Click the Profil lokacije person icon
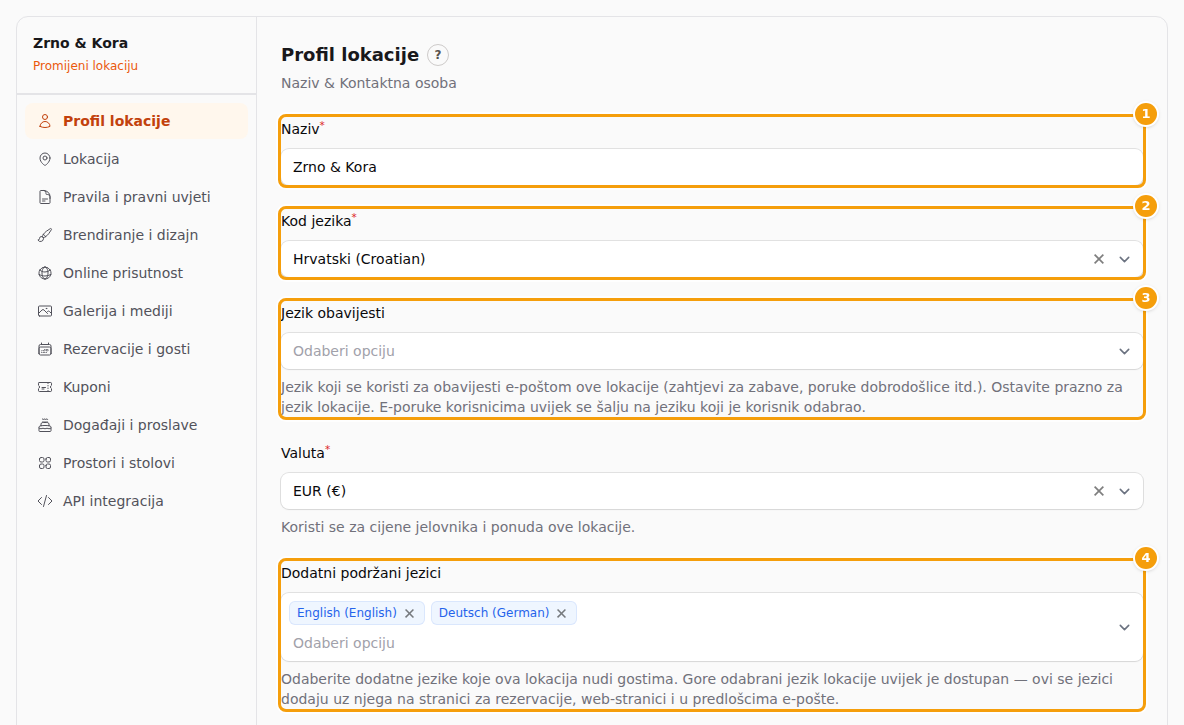Image resolution: width=1184 pixels, height=725 pixels. tap(45, 121)
